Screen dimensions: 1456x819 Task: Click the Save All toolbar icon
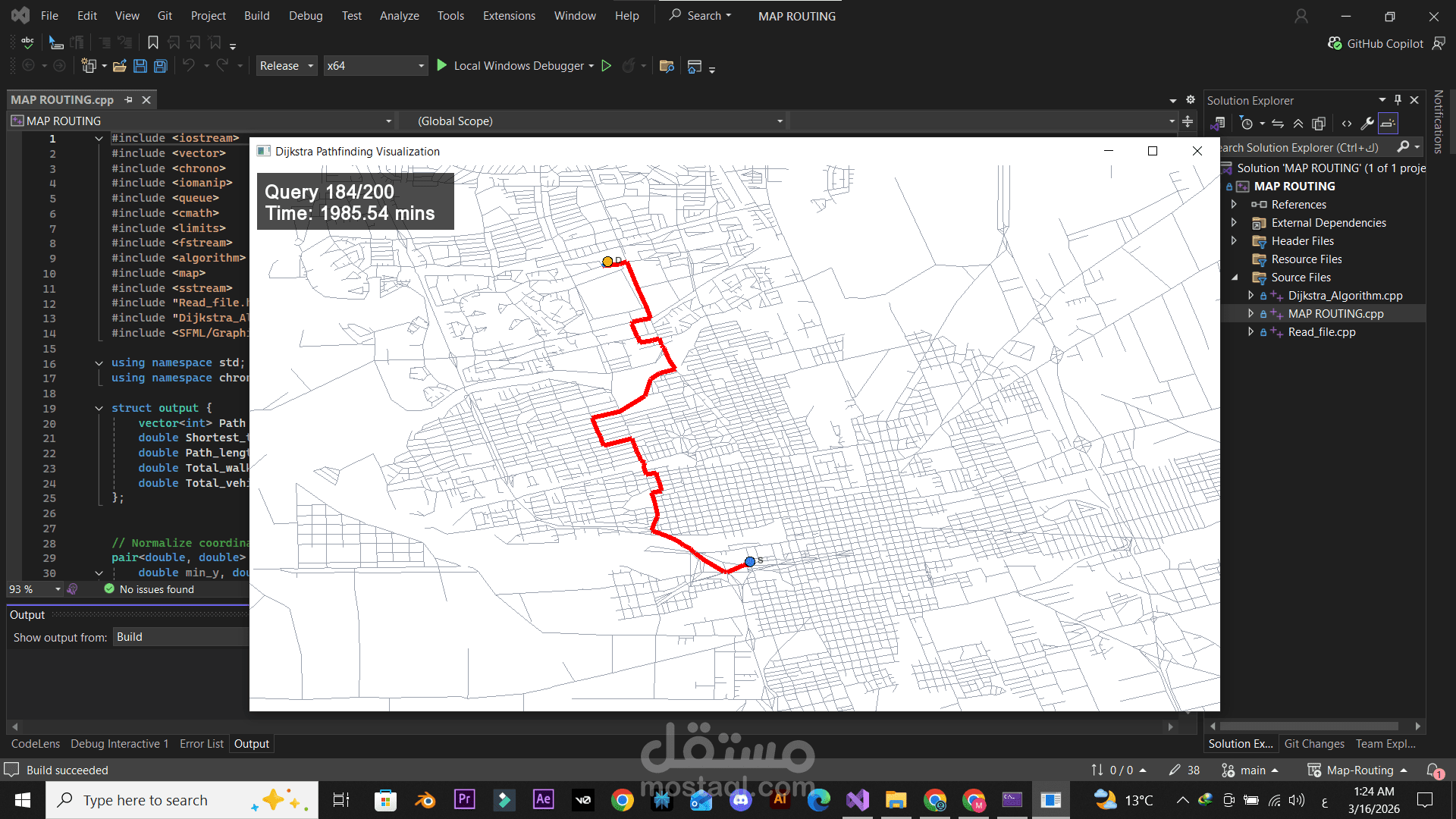(x=160, y=66)
